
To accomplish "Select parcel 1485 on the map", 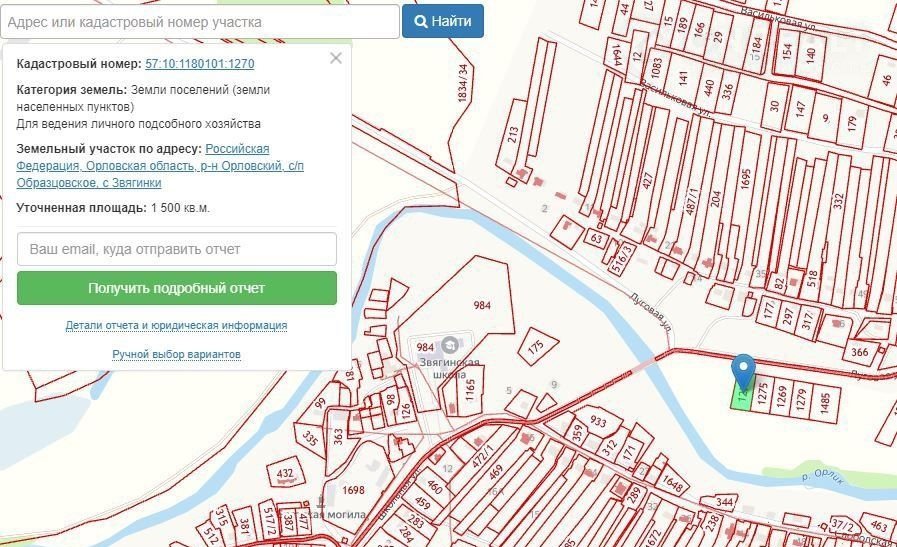I will 825,398.
